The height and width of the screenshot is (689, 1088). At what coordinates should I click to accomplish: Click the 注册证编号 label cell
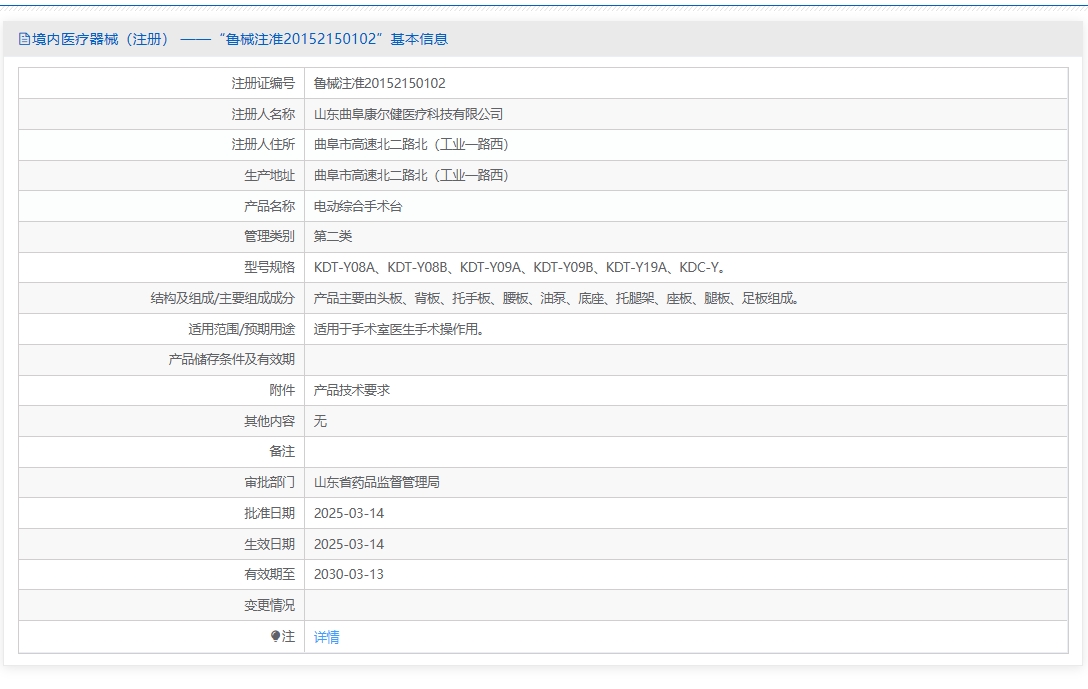point(263,83)
